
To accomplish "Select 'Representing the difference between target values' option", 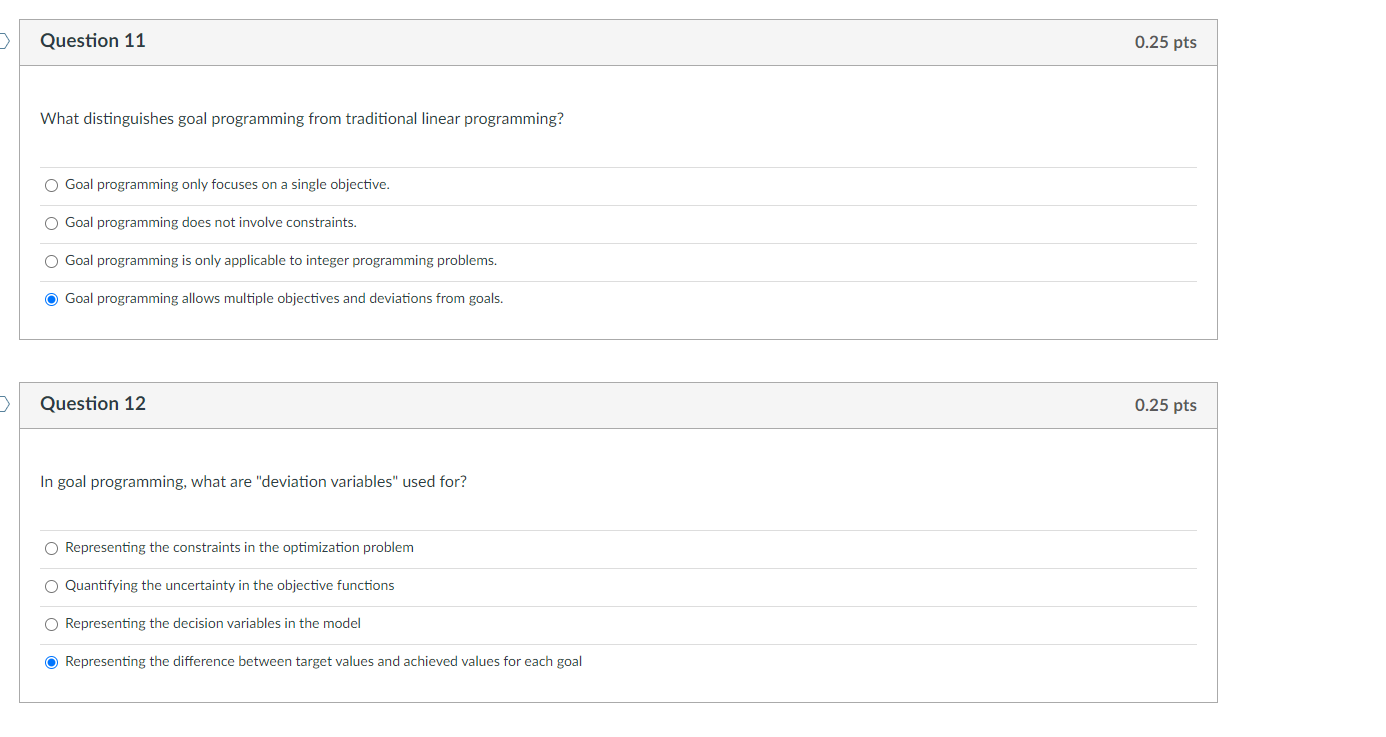I will (51, 661).
